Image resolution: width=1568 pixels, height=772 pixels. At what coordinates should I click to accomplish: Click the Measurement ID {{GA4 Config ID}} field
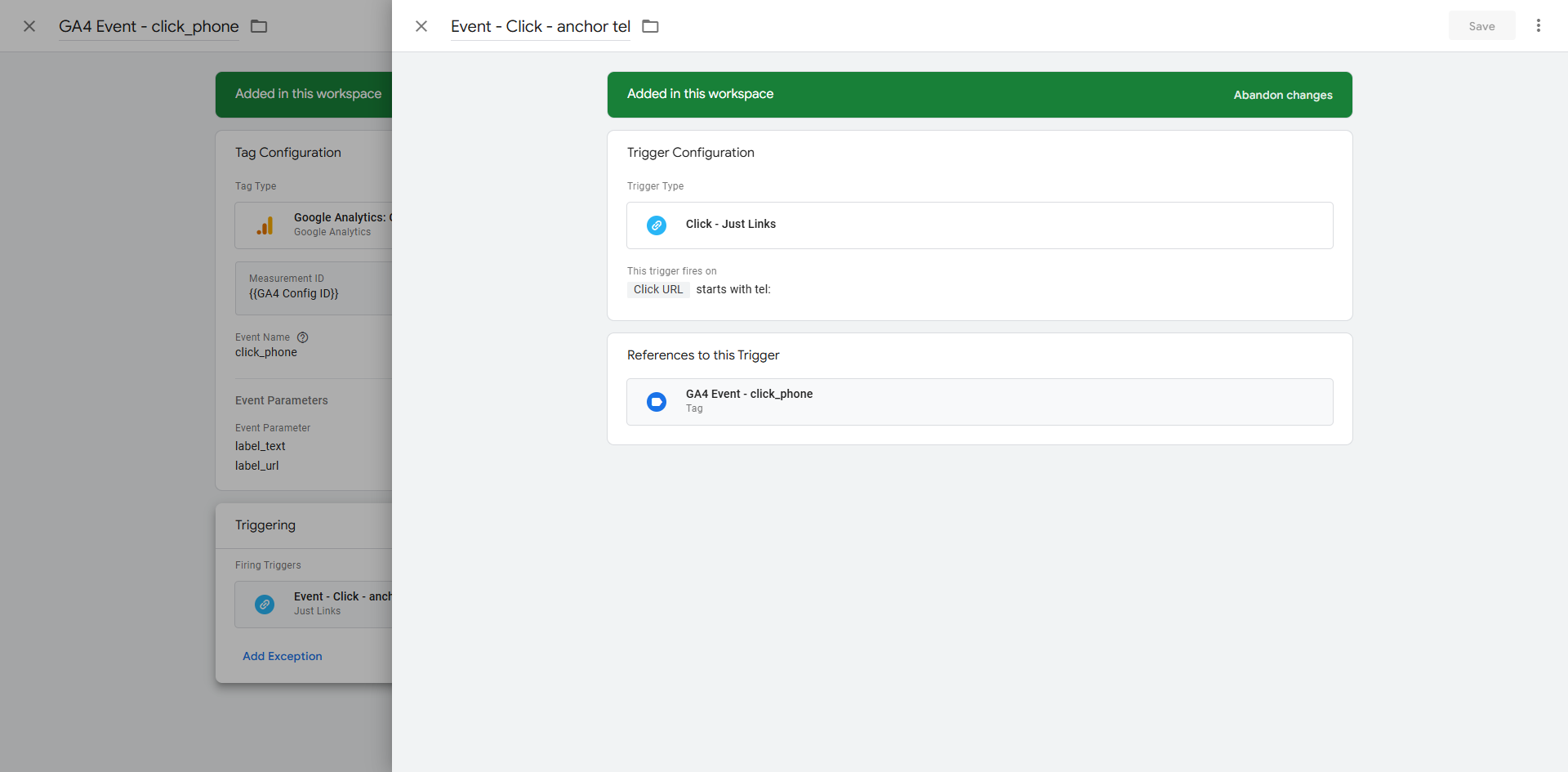tap(314, 288)
